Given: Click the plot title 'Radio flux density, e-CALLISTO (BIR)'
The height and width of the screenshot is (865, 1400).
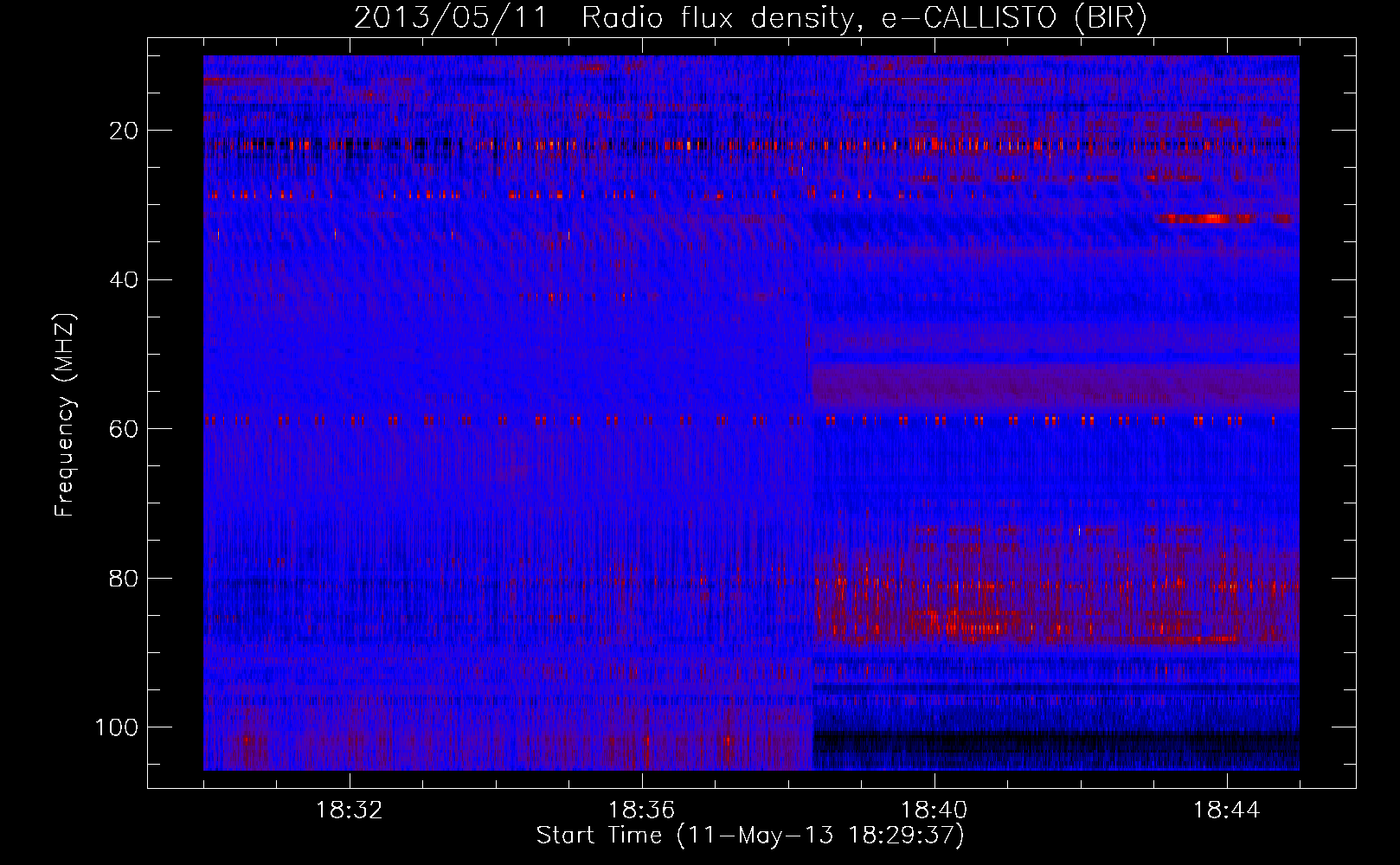Looking at the screenshot, I should [864, 19].
